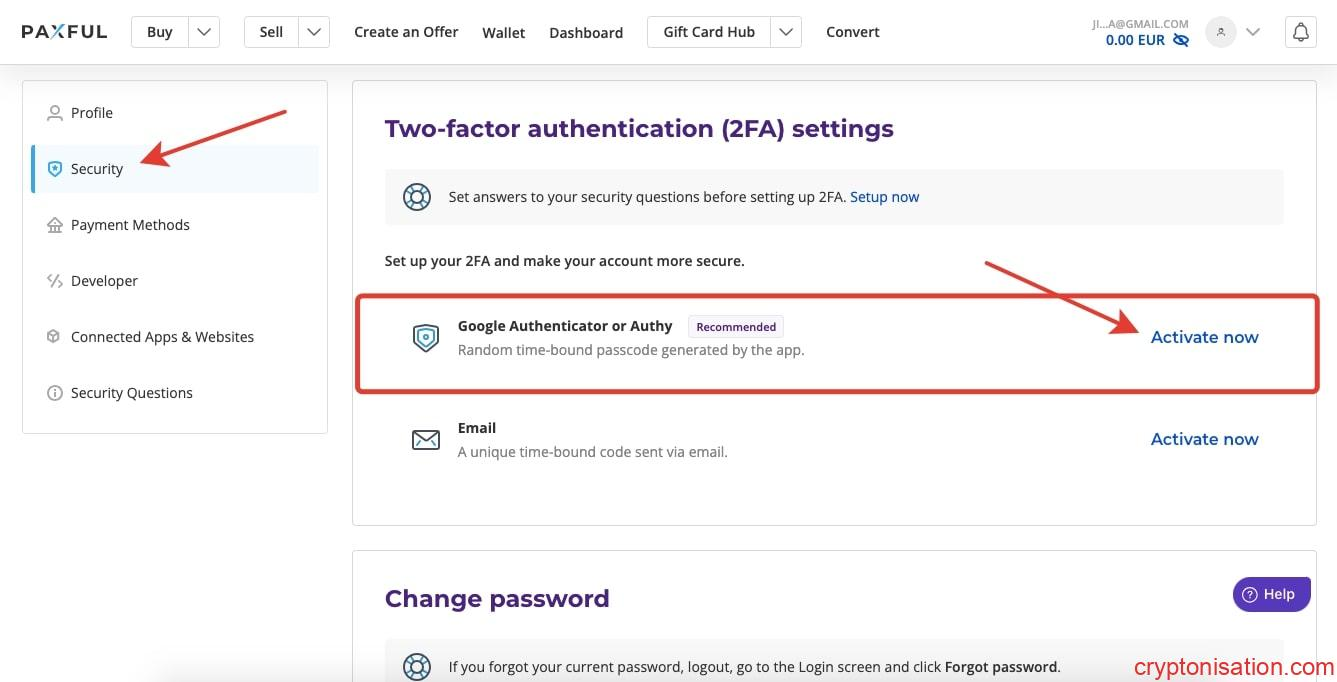The width and height of the screenshot is (1337, 682).
Task: Toggle balance visibility eye icon
Action: [1181, 41]
